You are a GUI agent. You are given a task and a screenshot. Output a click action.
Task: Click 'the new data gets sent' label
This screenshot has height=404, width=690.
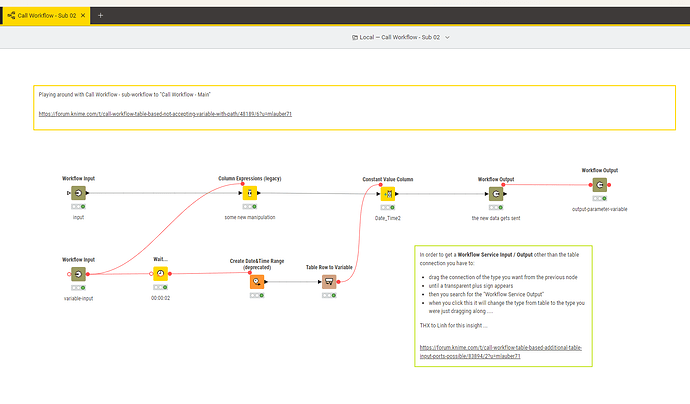click(x=496, y=218)
